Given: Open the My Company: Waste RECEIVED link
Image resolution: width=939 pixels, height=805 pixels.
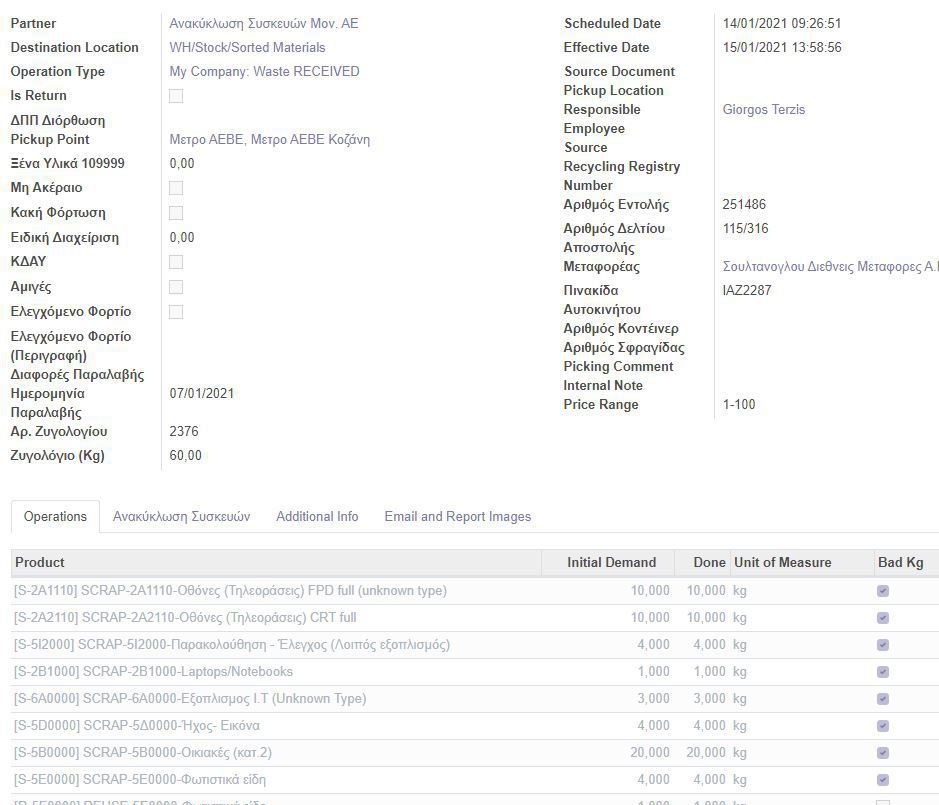Looking at the screenshot, I should [x=264, y=71].
